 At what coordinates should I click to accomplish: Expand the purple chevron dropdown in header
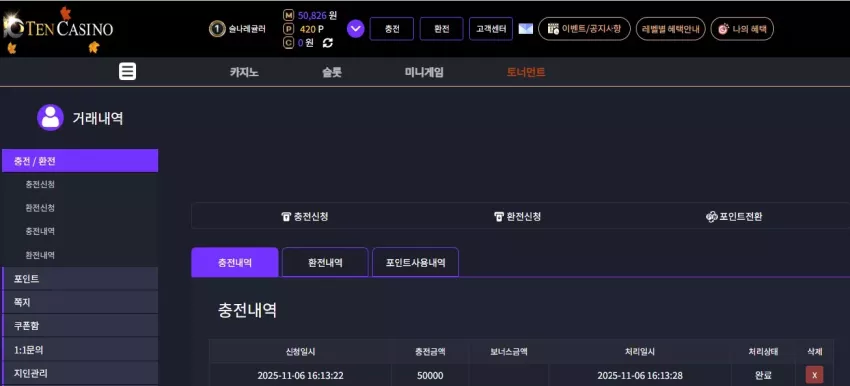coord(355,28)
